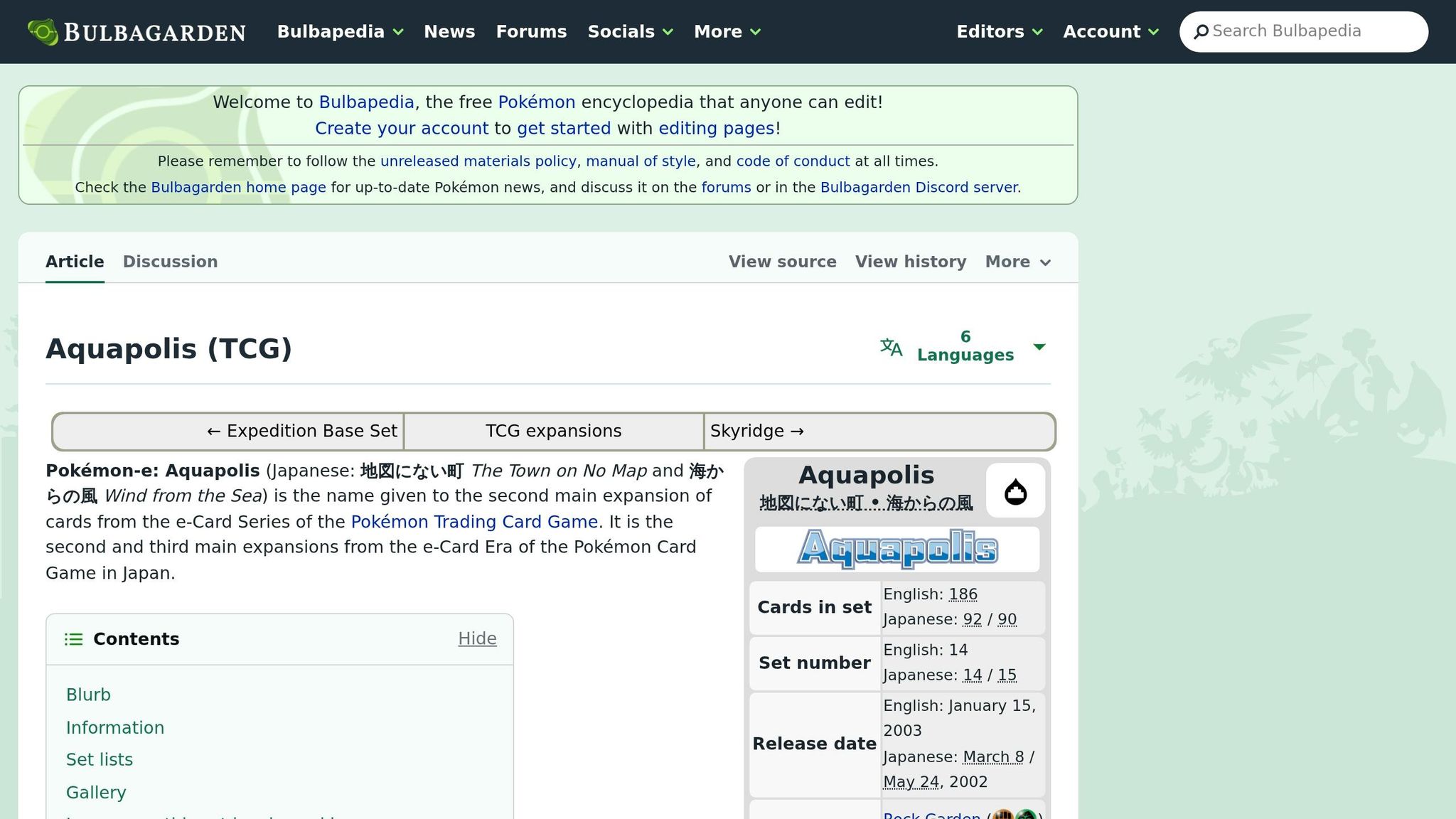Image resolution: width=1456 pixels, height=819 pixels.
Task: Visit the Bulbagarden home page link
Action: [x=238, y=188]
